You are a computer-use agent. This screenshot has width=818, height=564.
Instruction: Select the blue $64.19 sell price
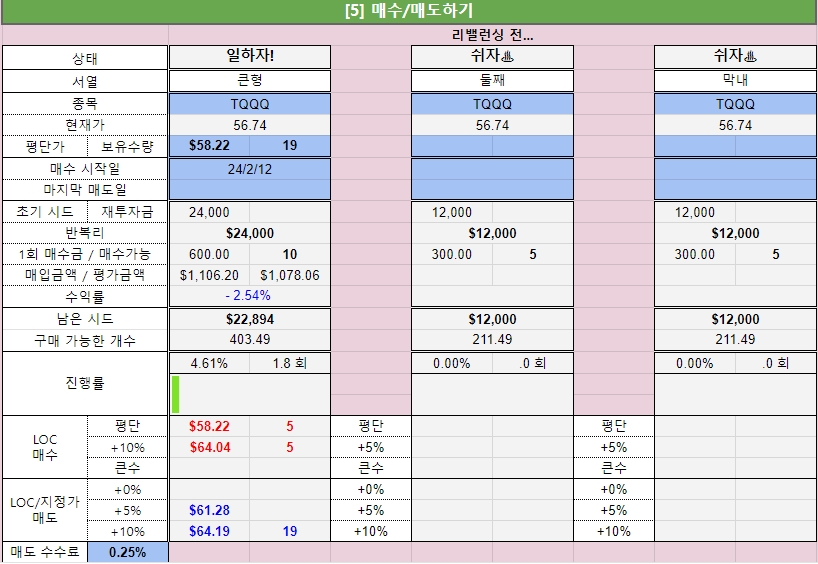click(209, 531)
